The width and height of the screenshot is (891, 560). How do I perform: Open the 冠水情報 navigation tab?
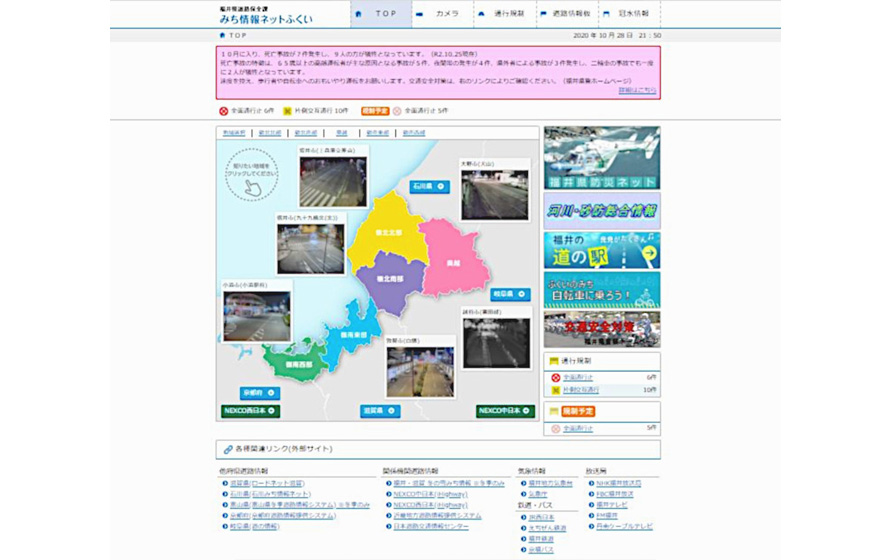(629, 14)
